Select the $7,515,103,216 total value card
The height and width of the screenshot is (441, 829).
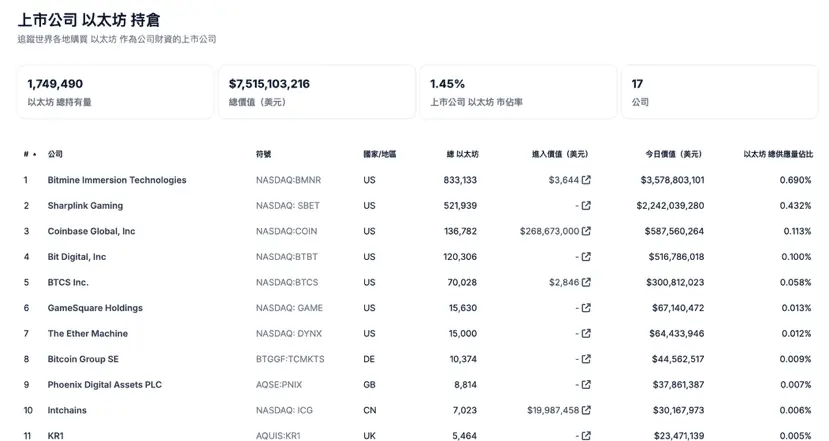tap(317, 92)
